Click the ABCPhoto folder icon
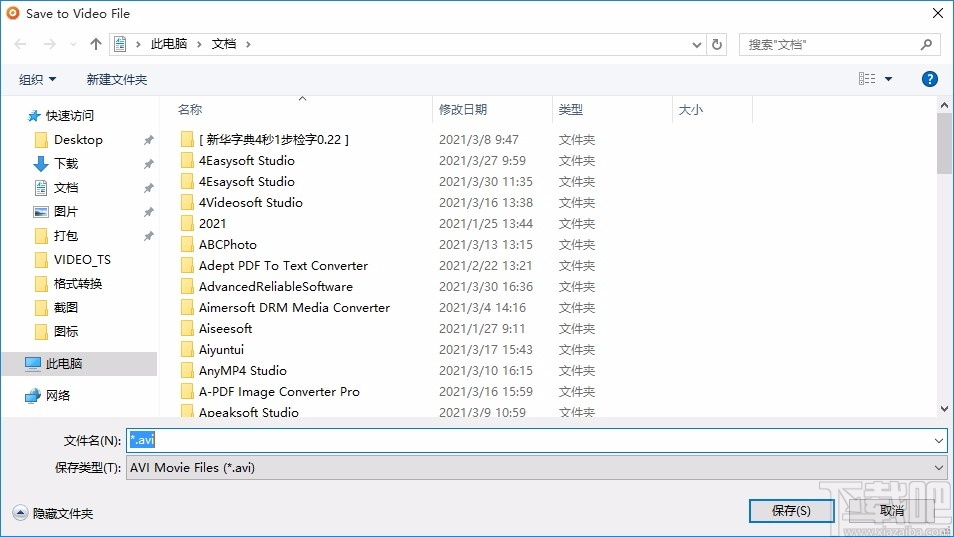The width and height of the screenshot is (954, 537). [x=187, y=245]
